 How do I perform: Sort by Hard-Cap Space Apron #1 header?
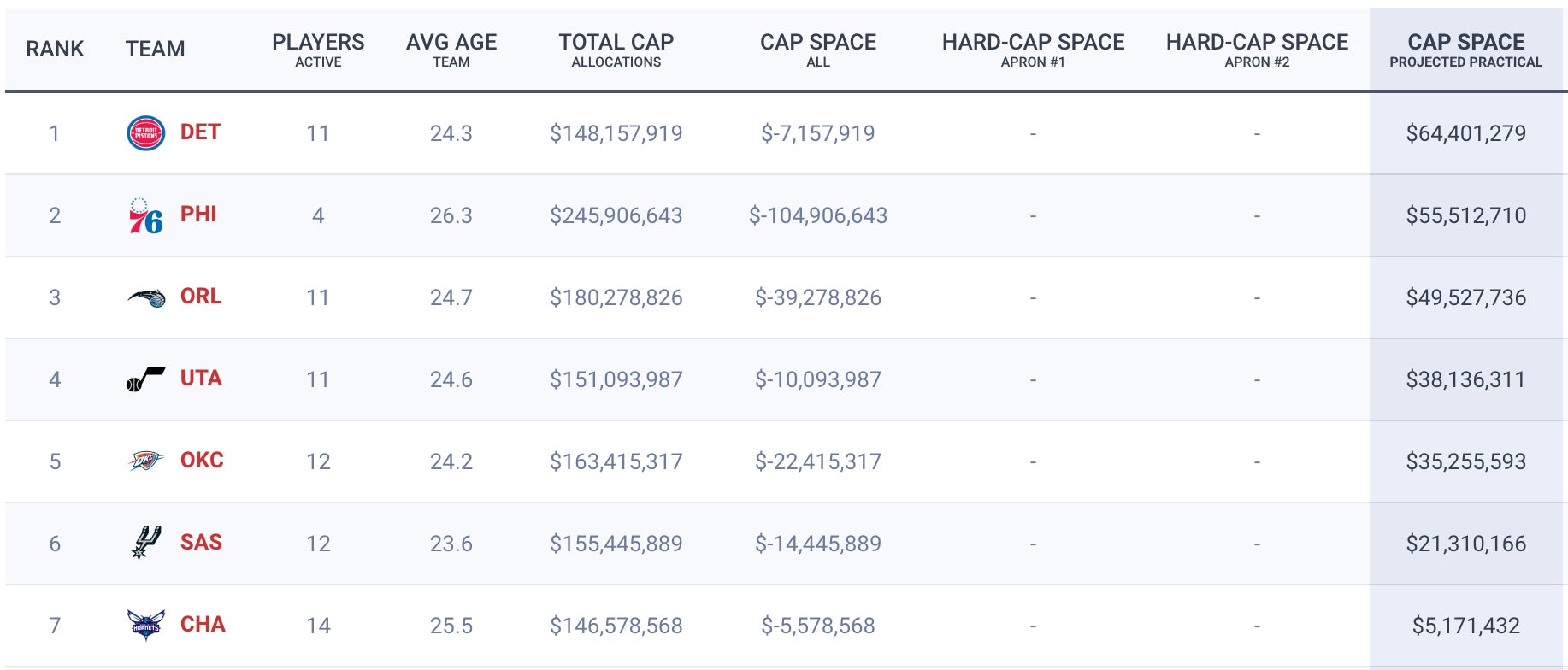click(x=1033, y=49)
